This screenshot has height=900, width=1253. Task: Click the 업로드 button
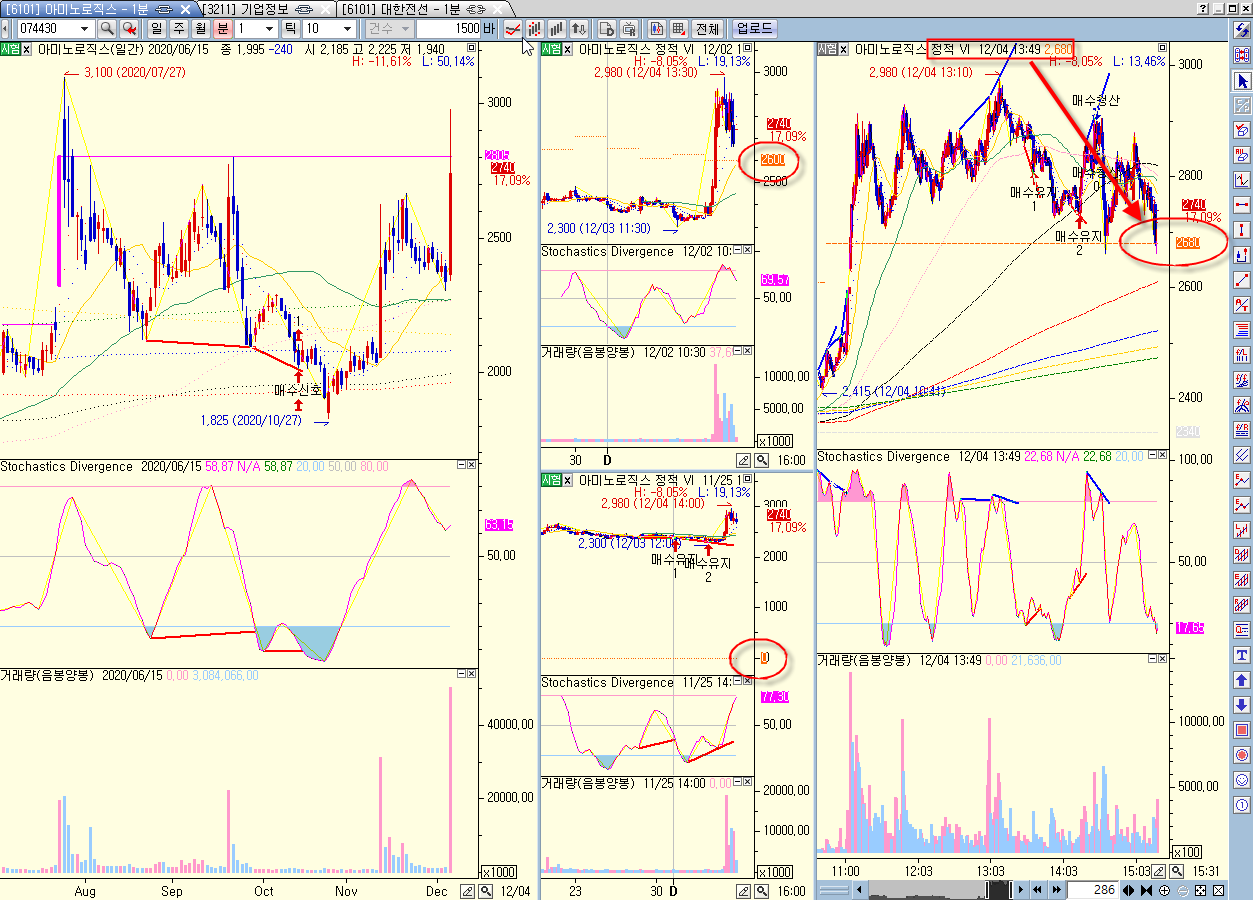(754, 29)
